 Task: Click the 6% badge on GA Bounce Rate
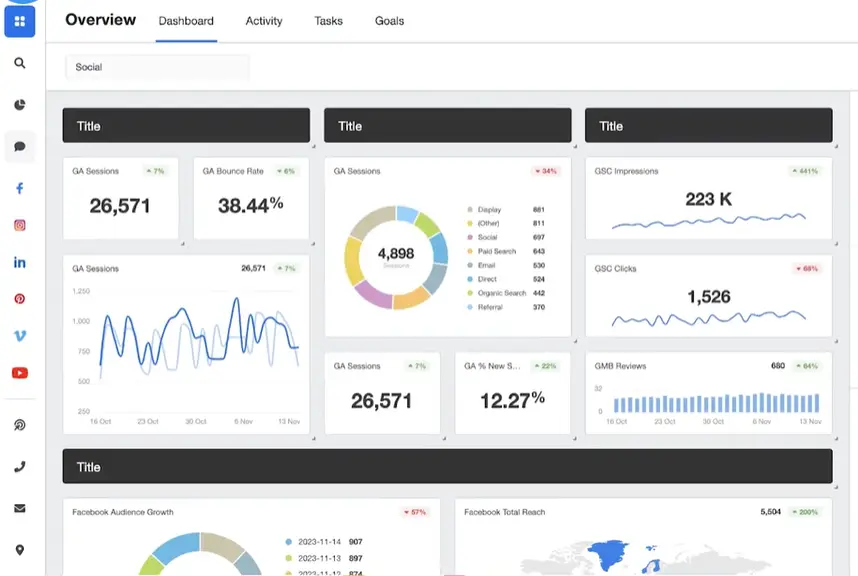286,171
